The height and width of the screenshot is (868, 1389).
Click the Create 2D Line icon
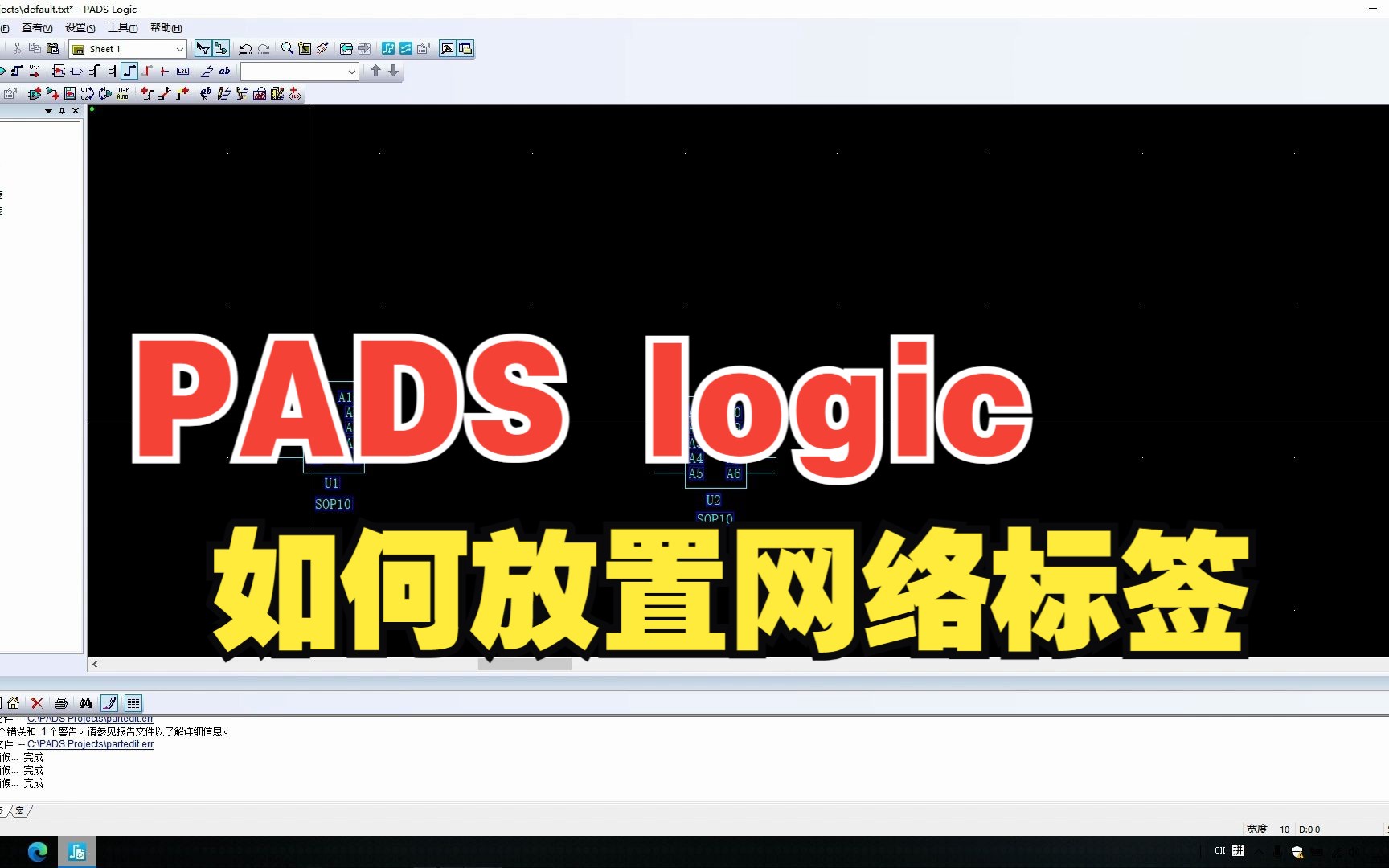(207, 71)
